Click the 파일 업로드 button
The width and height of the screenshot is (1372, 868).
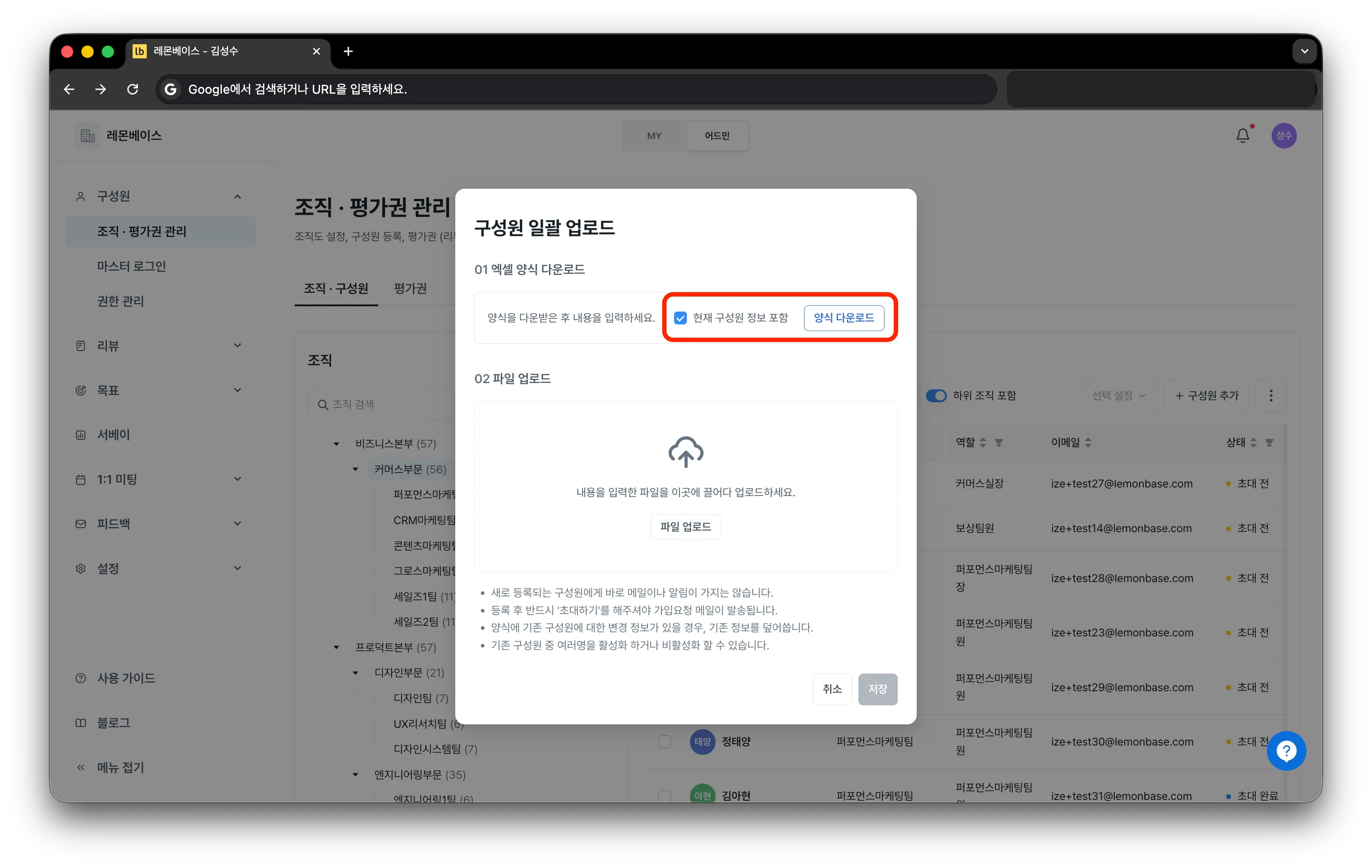(x=686, y=527)
